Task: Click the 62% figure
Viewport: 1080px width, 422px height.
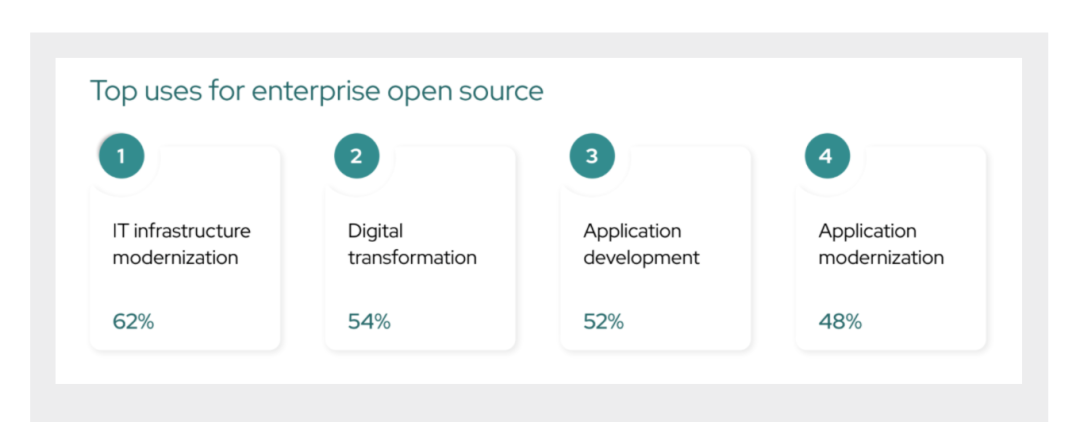Action: [x=133, y=322]
